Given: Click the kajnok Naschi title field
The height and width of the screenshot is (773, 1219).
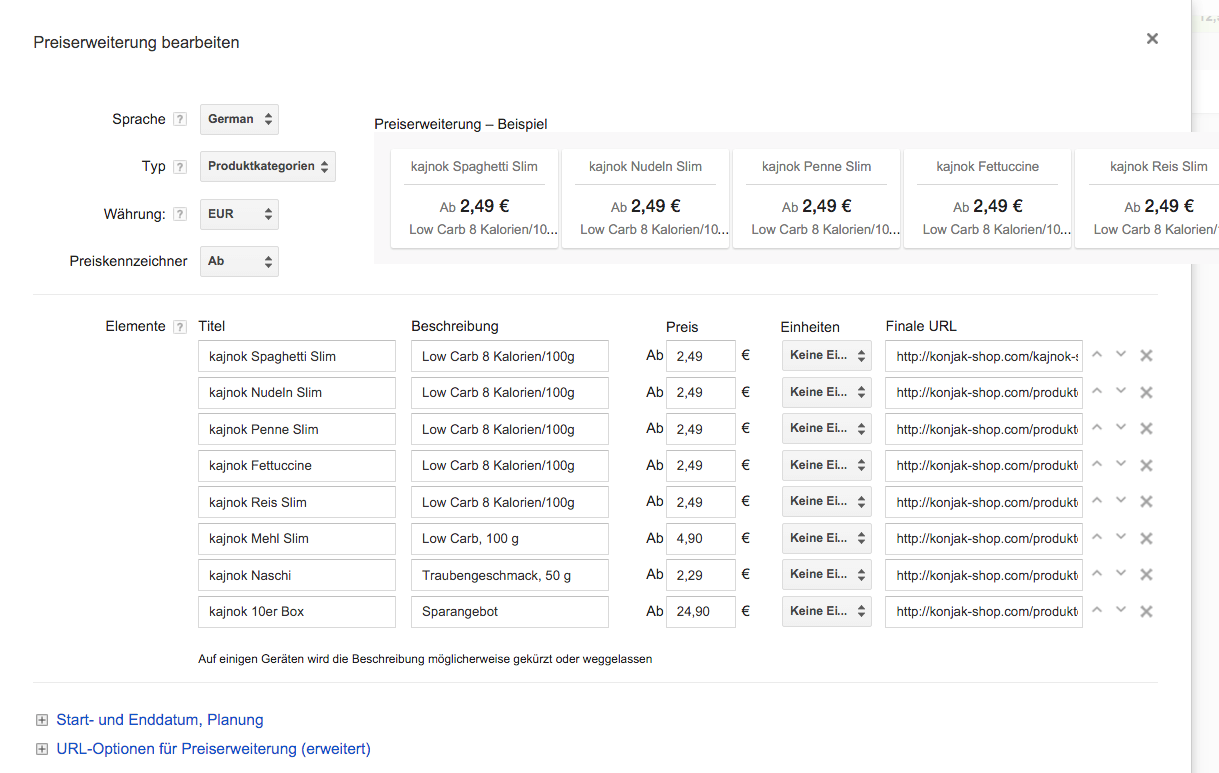Looking at the screenshot, I should point(297,575).
